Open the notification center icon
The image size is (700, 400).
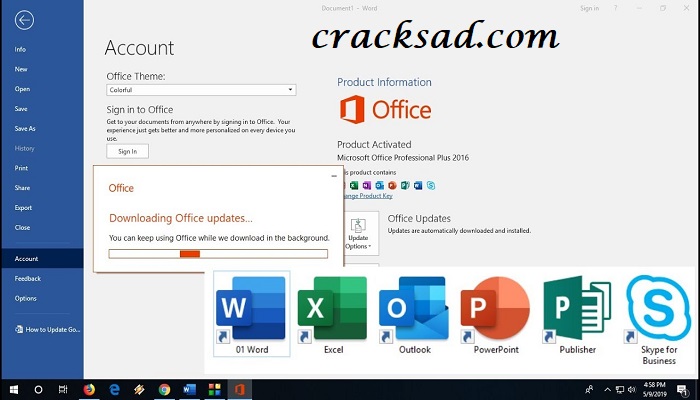point(682,389)
